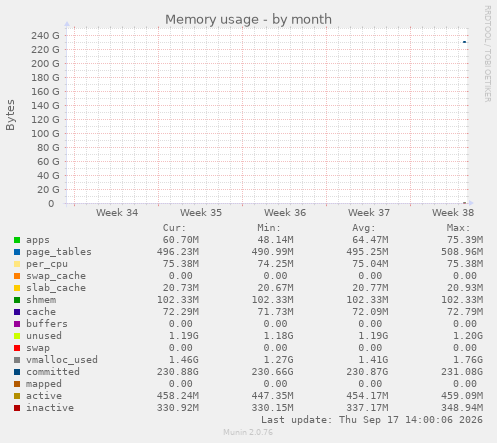Click the committed data mark near 230 G
Image resolution: width=497 pixels, height=443 pixels.
point(464,42)
